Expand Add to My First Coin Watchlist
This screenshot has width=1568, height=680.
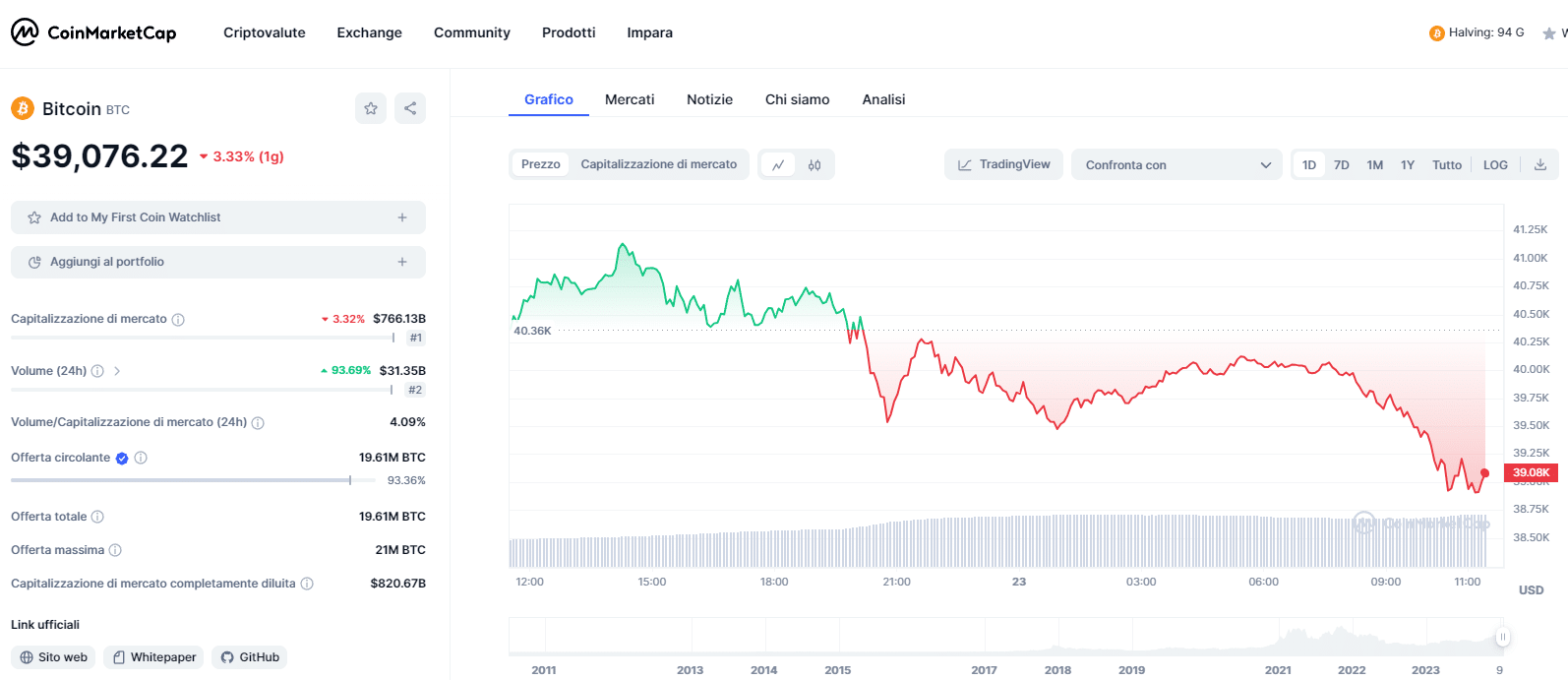pos(218,217)
